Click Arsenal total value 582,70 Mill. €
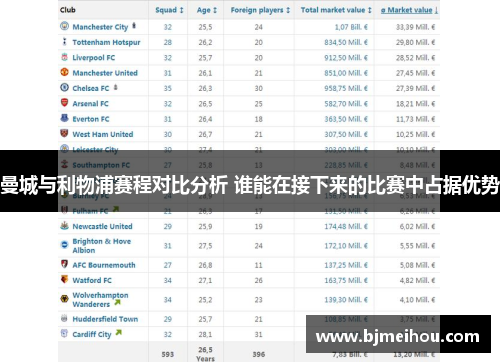Image resolution: width=500 pixels, height=362 pixels. point(346,104)
